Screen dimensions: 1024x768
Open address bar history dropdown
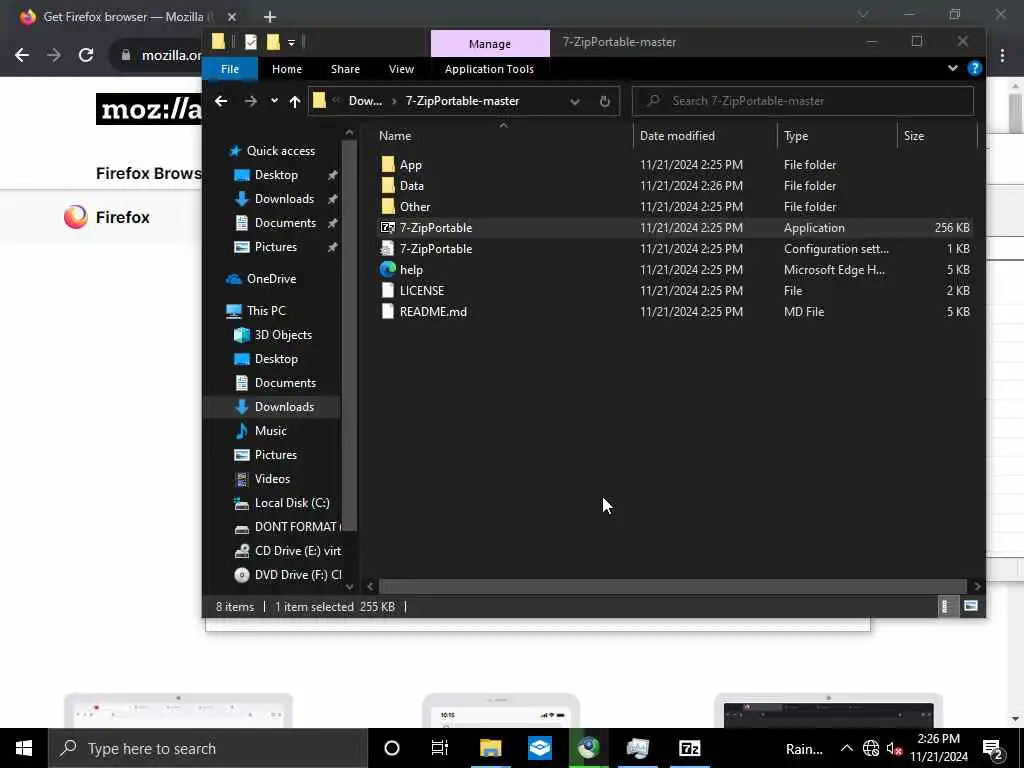[575, 101]
